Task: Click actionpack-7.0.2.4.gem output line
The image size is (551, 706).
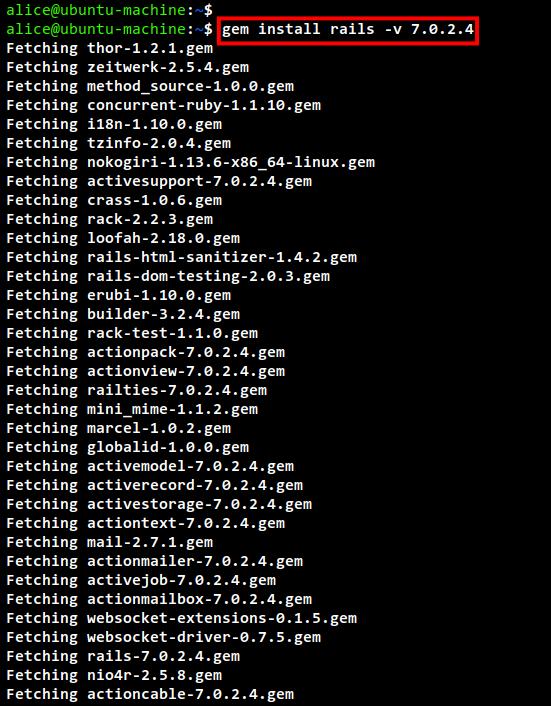Action: click(x=145, y=352)
